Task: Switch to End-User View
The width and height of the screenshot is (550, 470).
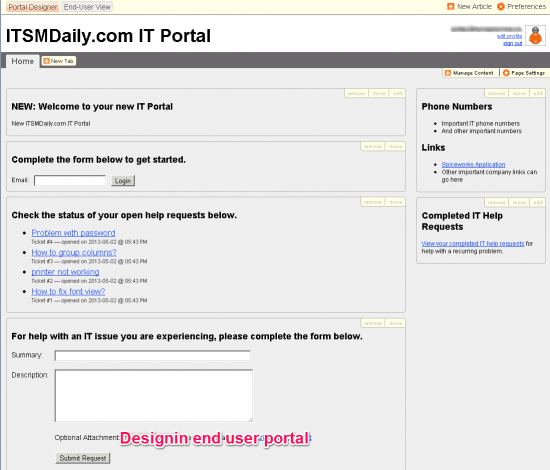Action: (x=87, y=7)
